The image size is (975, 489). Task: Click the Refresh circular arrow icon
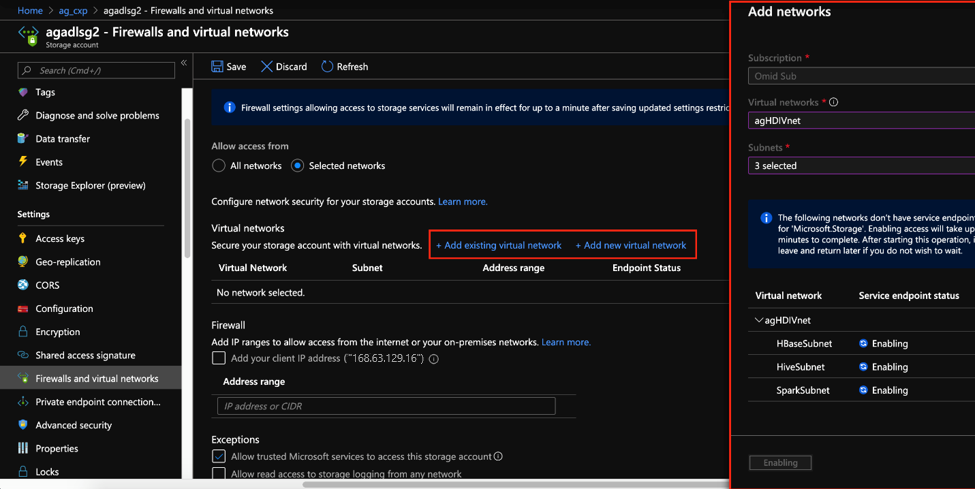[x=327, y=67]
